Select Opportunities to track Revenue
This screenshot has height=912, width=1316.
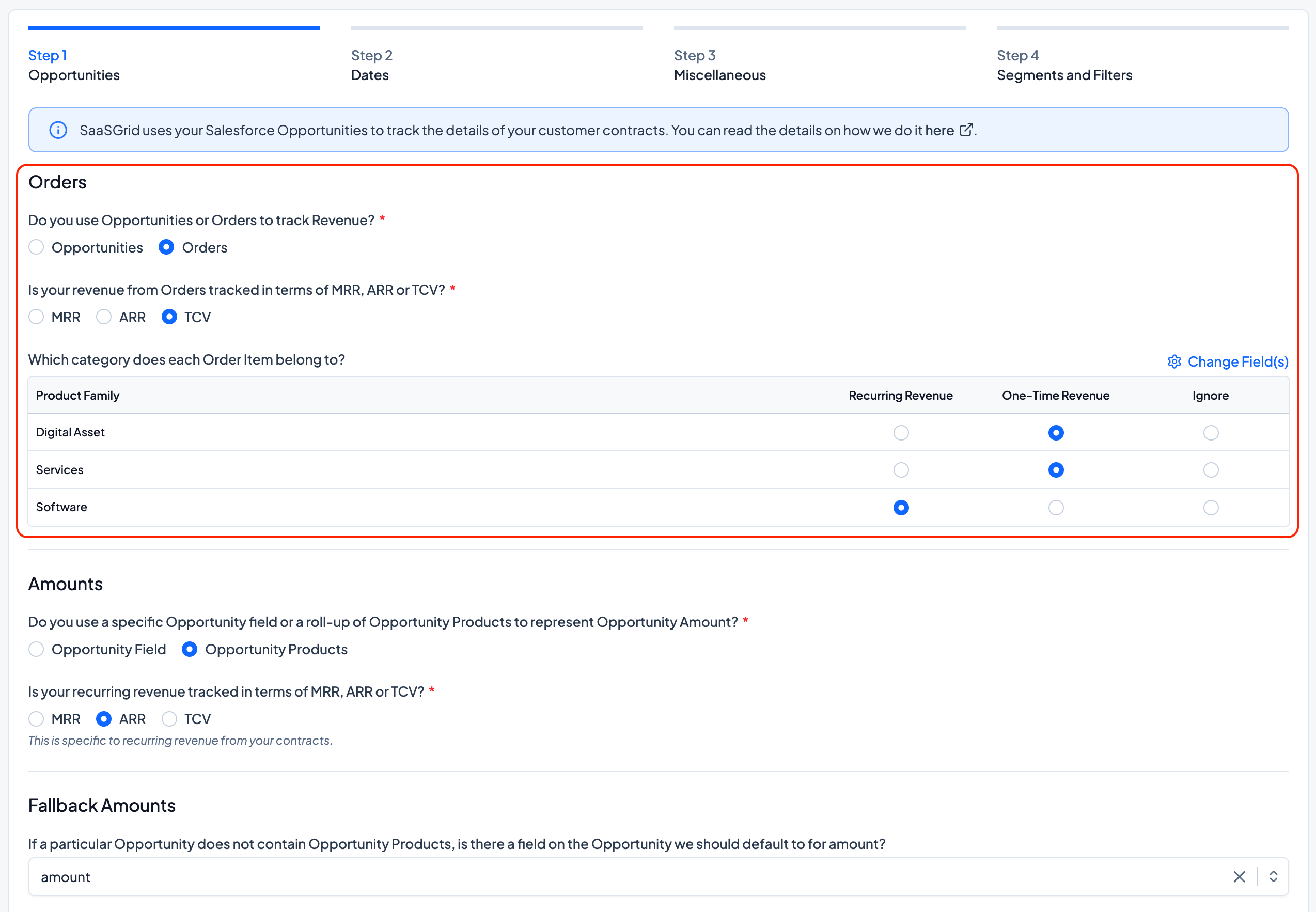36,247
